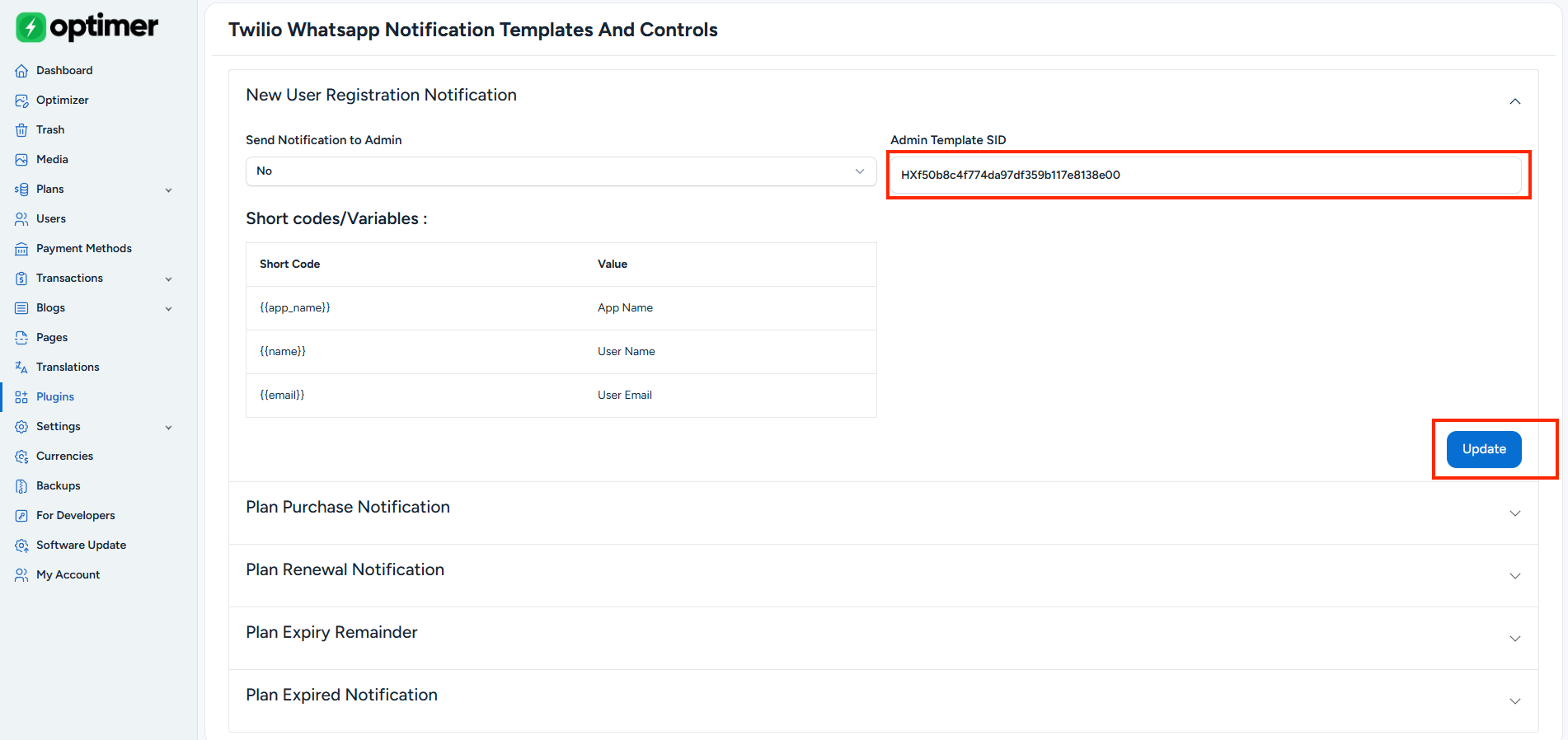1568x740 pixels.
Task: Click the {{app_name}} short code
Action: click(x=295, y=307)
